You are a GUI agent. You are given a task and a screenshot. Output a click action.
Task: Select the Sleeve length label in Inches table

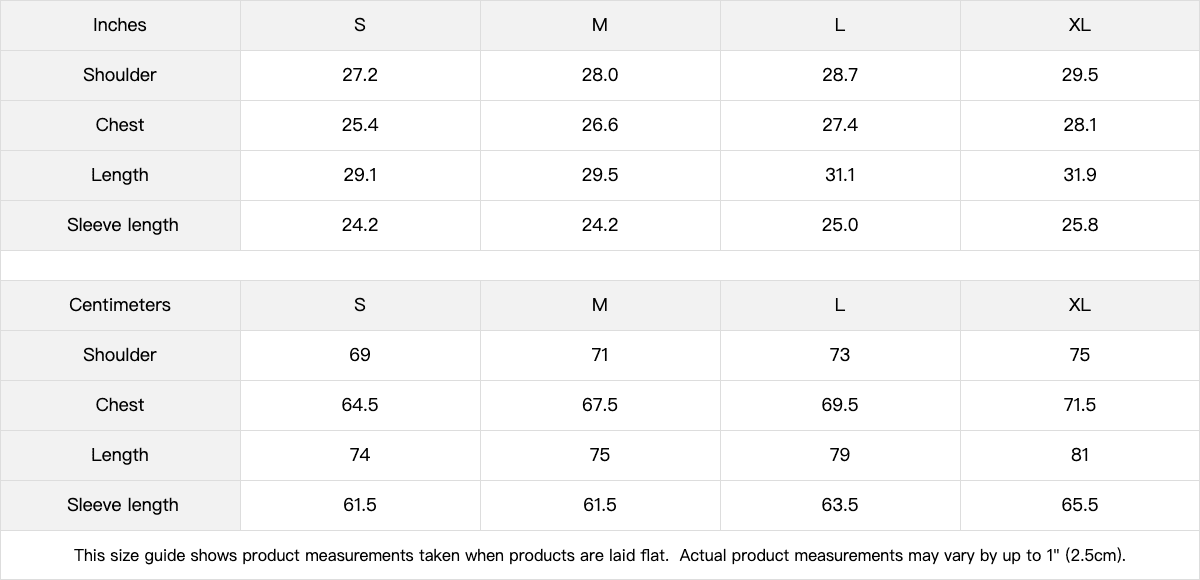click(123, 225)
